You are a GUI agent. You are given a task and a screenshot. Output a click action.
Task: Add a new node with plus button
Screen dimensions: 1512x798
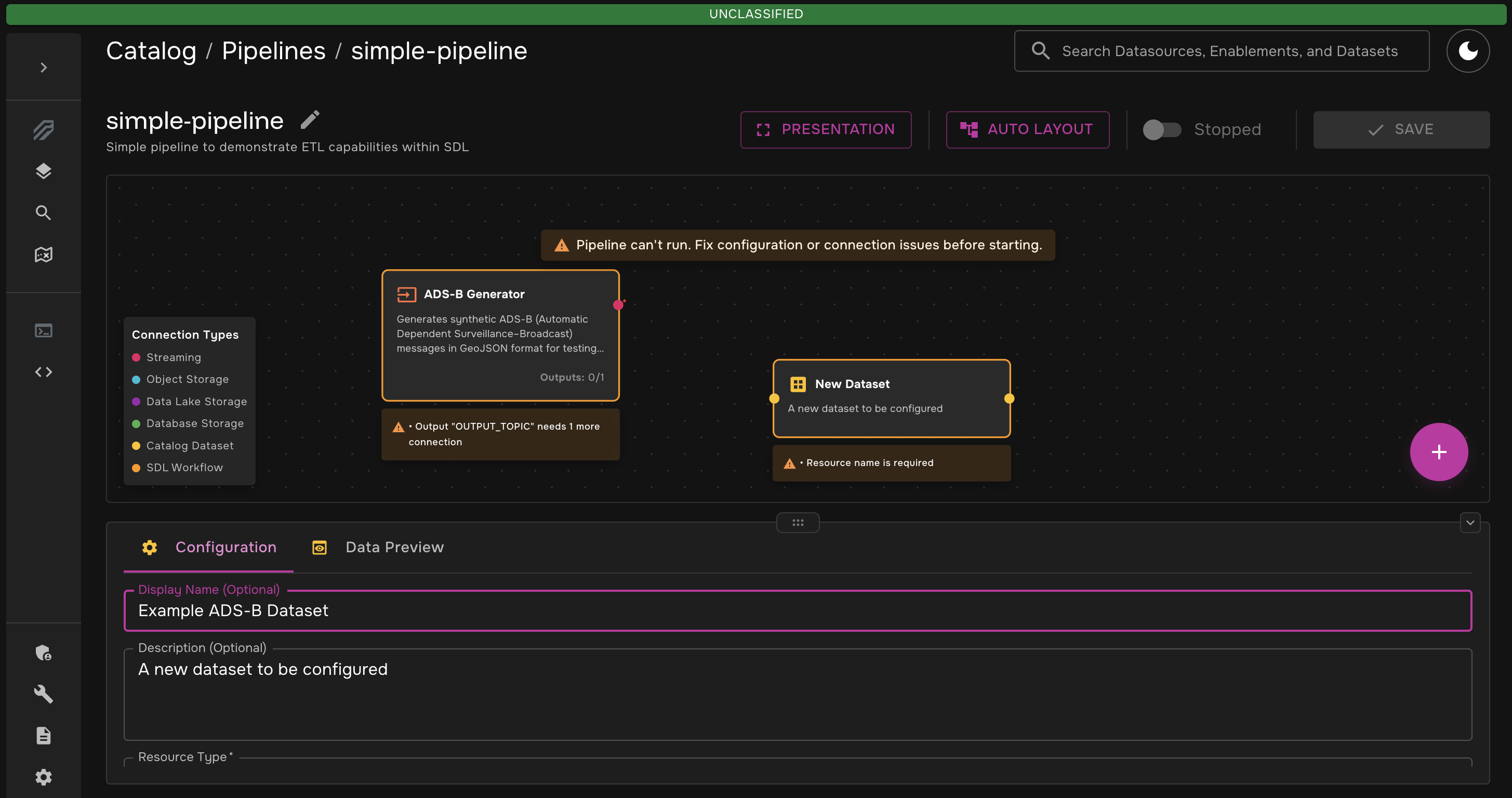pos(1439,452)
